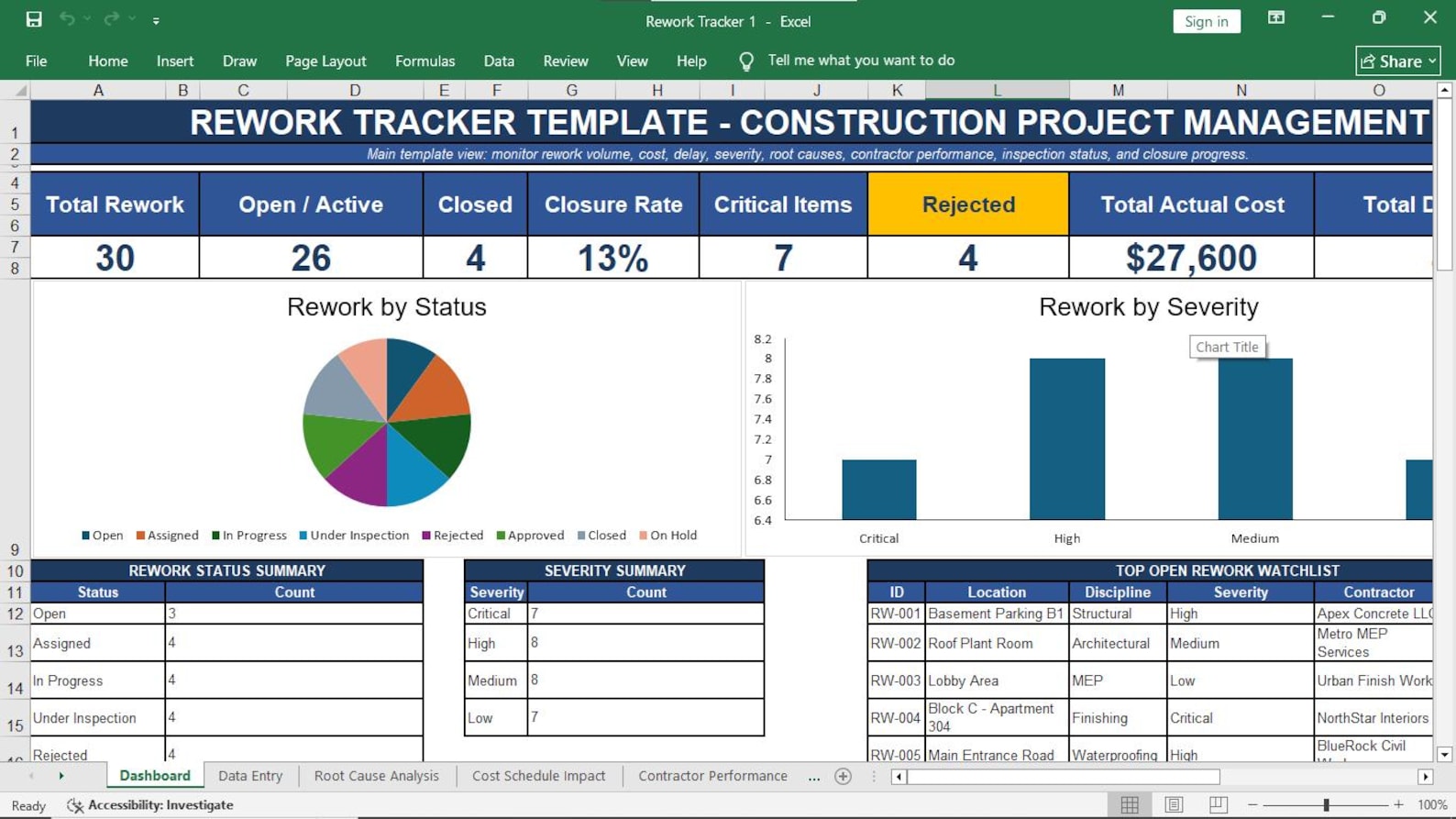Select the Dashboard sheet tab
Viewport: 1456px width, 819px height.
(x=155, y=776)
